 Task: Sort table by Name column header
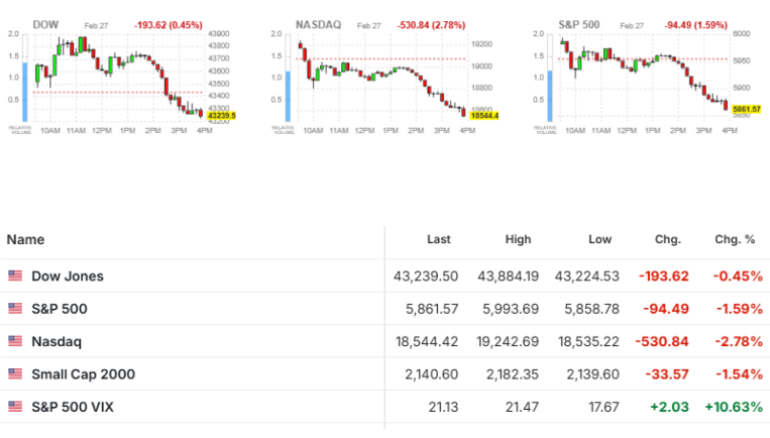coord(26,240)
